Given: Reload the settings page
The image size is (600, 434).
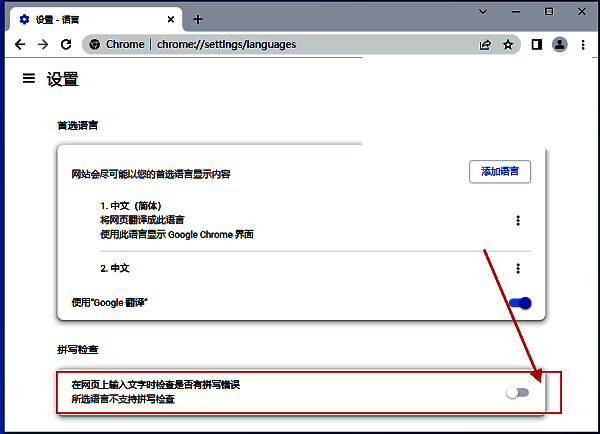Looking at the screenshot, I should 66,44.
